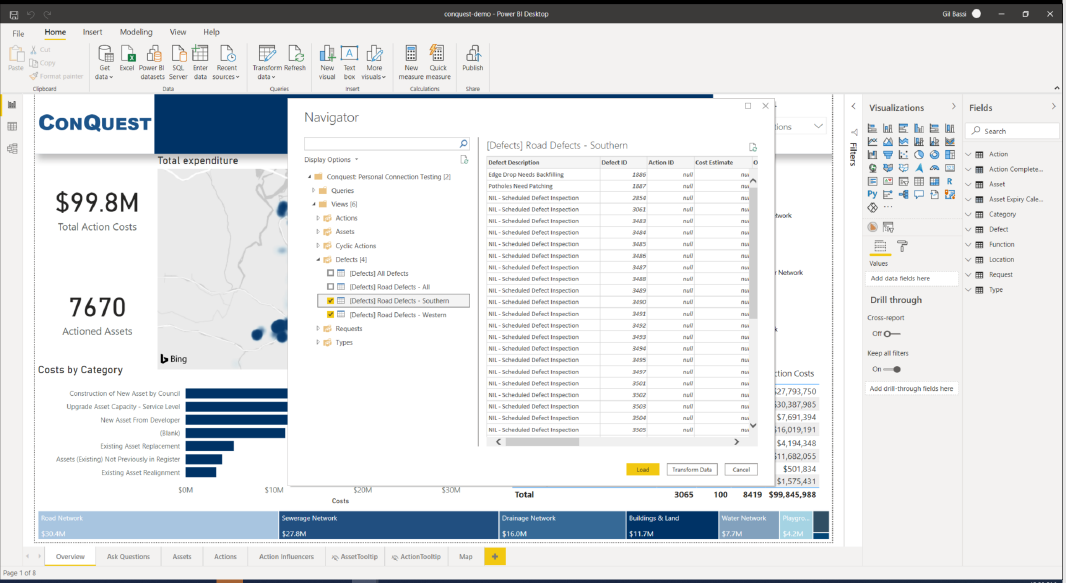Expand the Asset Expiry Cale... table in Fields pane
The width and height of the screenshot is (1066, 583).
click(x=969, y=199)
